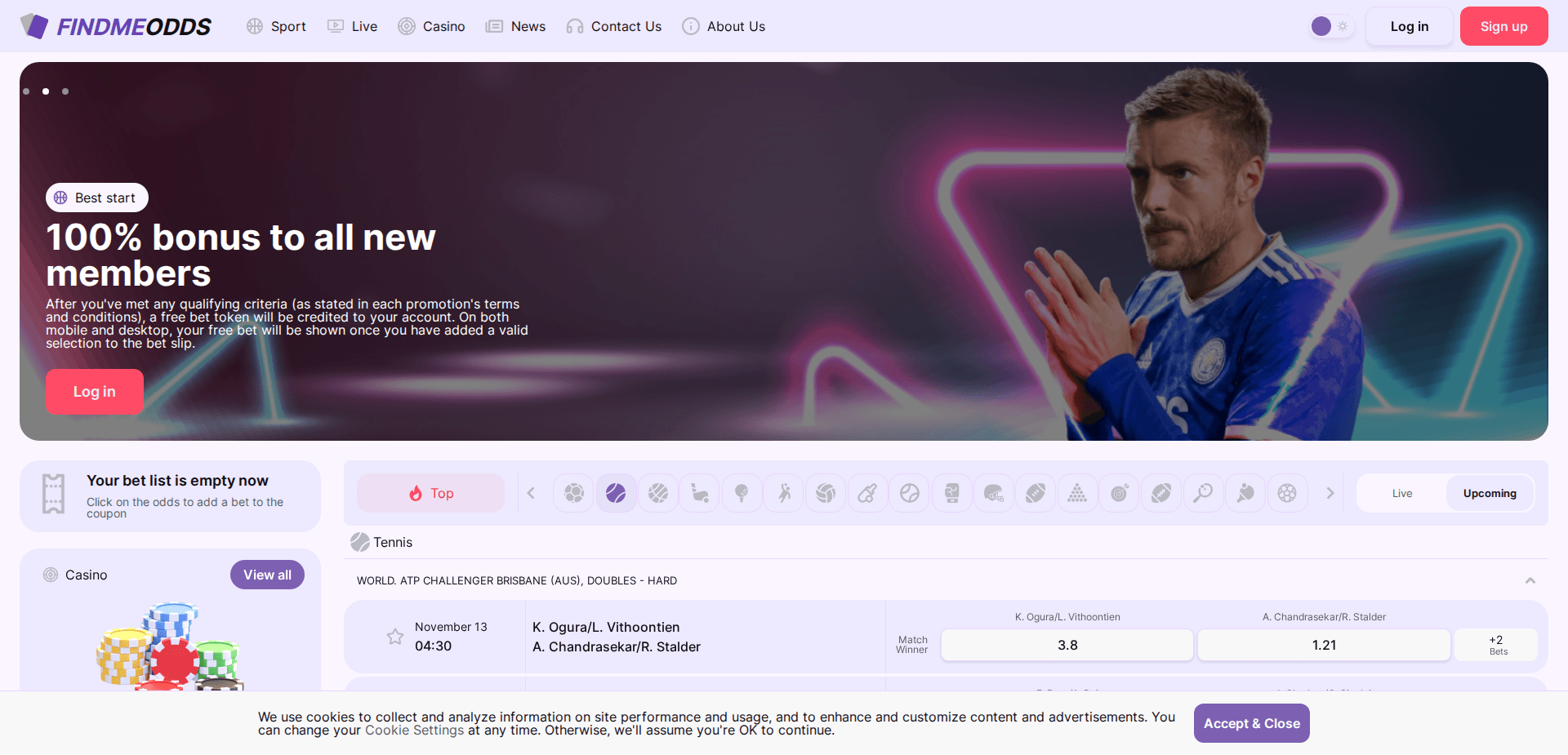Favorite the Ogura/Vithoontien match star
Screen dimensions: 1568x755
point(395,637)
